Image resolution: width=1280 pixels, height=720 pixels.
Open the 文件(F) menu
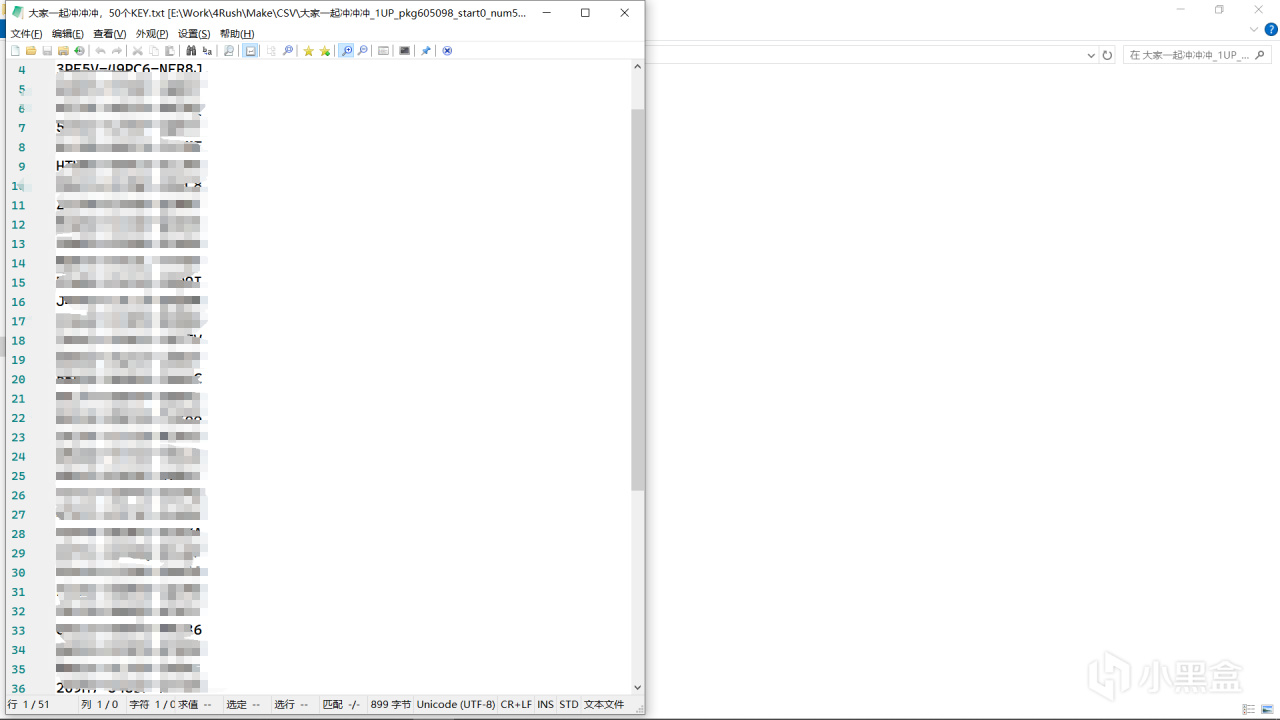click(x=26, y=34)
